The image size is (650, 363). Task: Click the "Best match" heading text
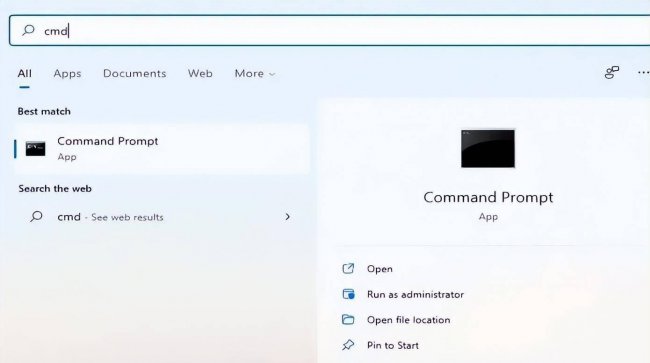pos(44,111)
